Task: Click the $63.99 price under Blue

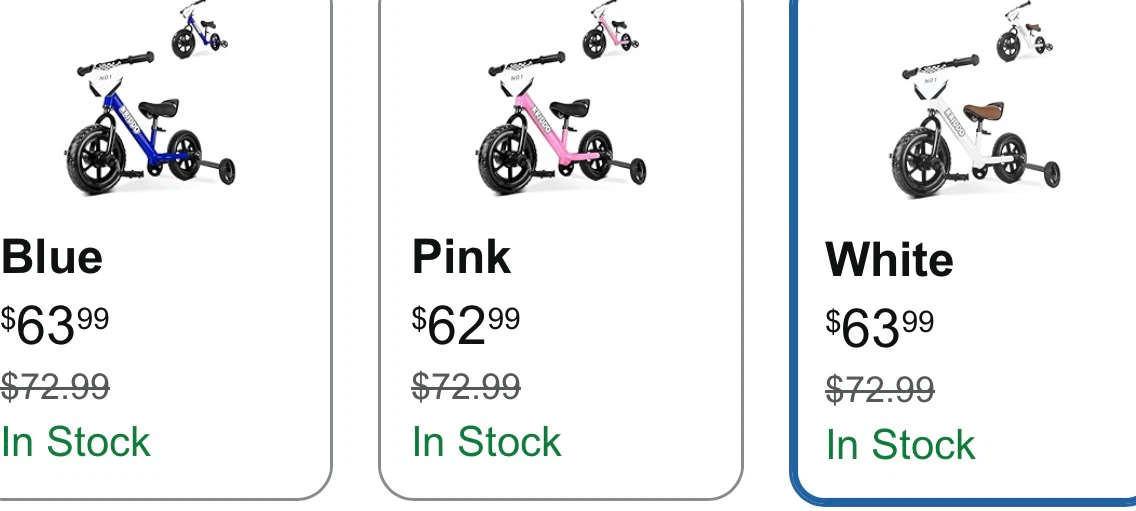Action: point(55,325)
